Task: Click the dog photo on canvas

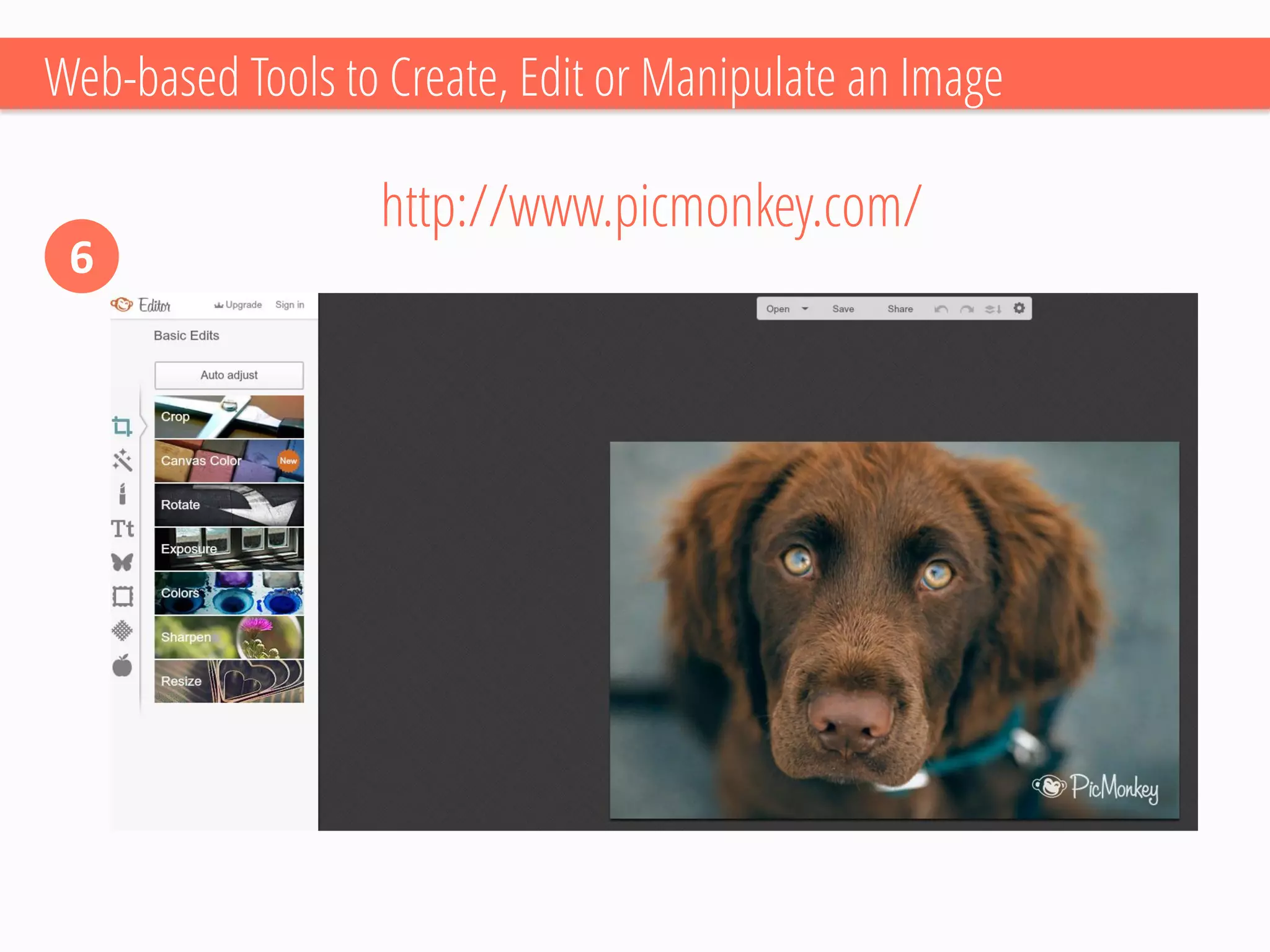Action: coord(894,630)
